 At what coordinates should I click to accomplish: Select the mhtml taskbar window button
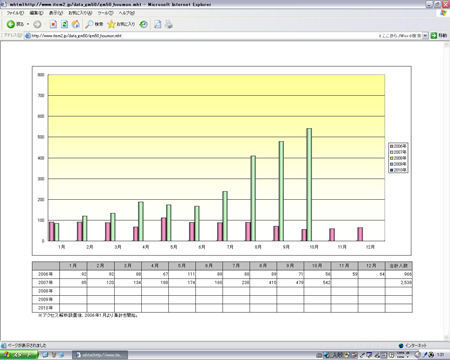(x=100, y=355)
